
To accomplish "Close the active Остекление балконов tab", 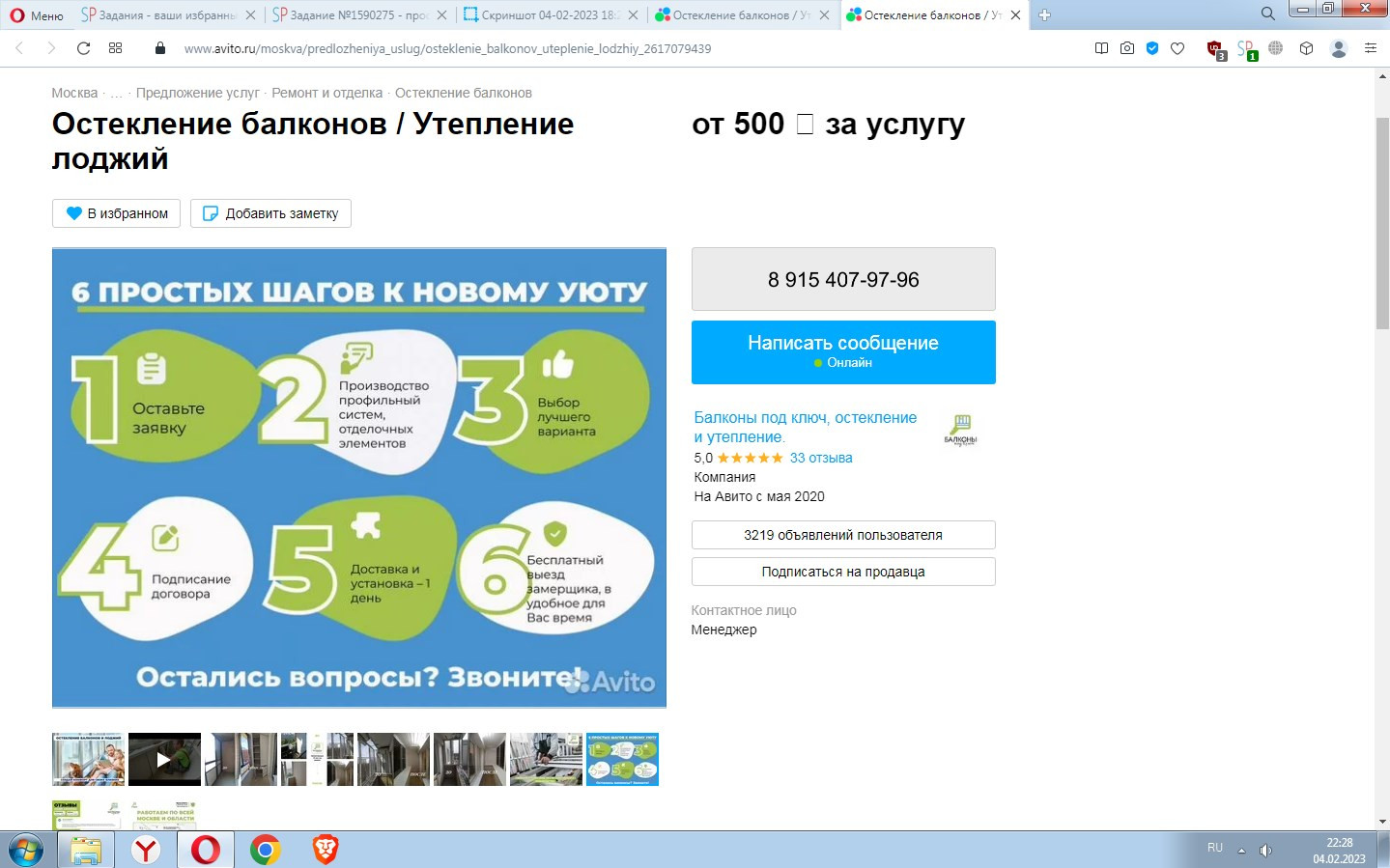I will tap(1016, 15).
